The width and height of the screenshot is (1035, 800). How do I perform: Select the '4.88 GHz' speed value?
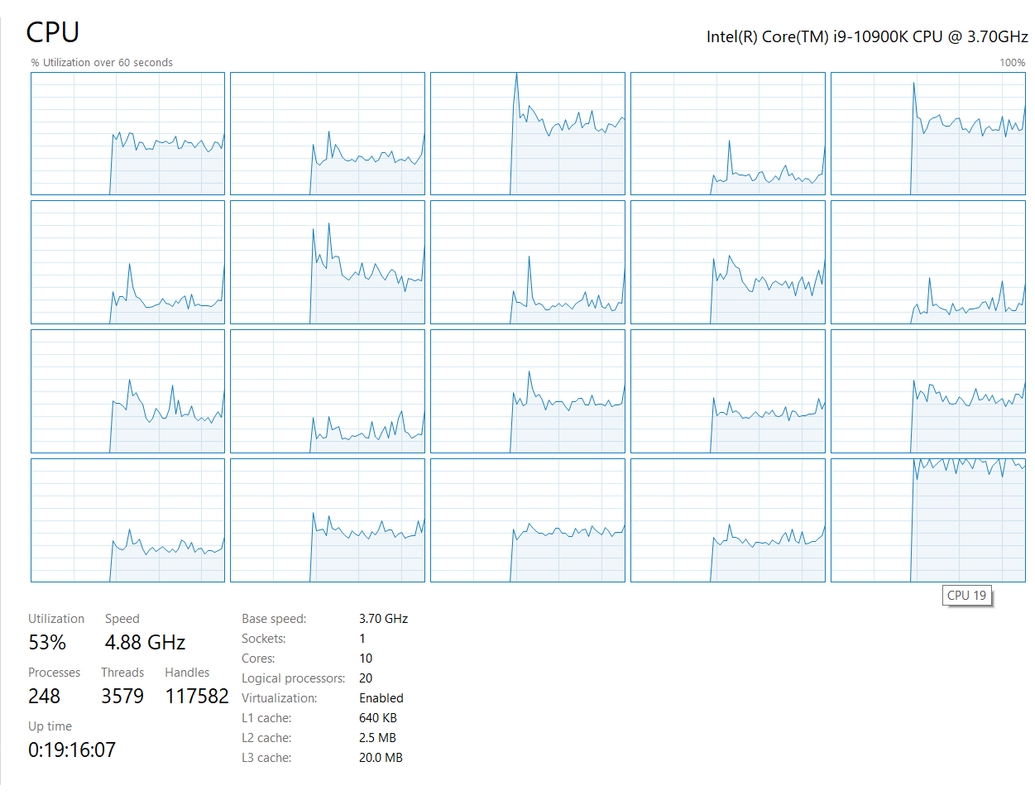(x=145, y=642)
